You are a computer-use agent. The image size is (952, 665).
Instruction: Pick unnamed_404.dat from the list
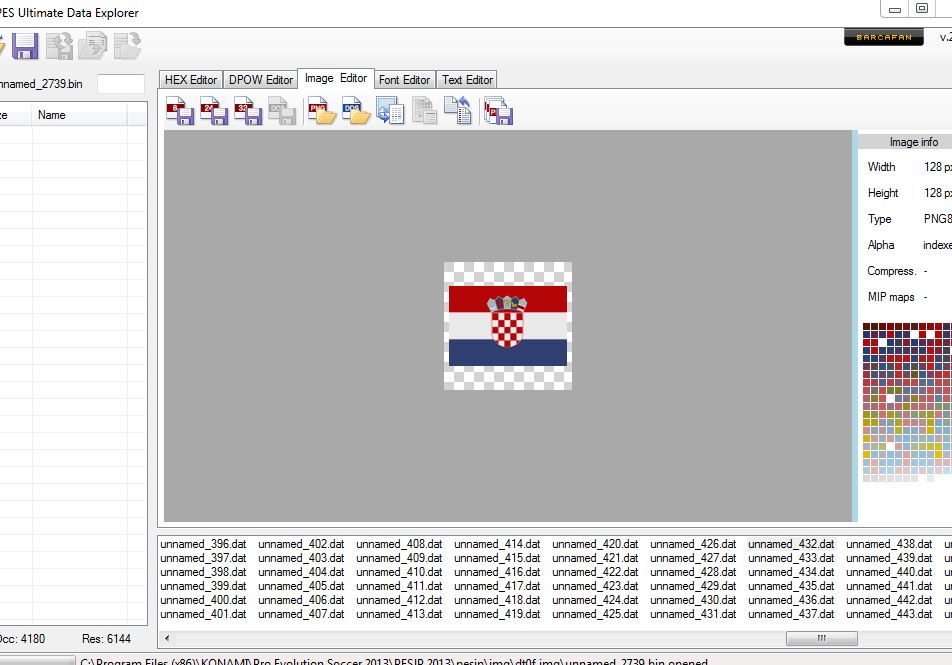[301, 572]
